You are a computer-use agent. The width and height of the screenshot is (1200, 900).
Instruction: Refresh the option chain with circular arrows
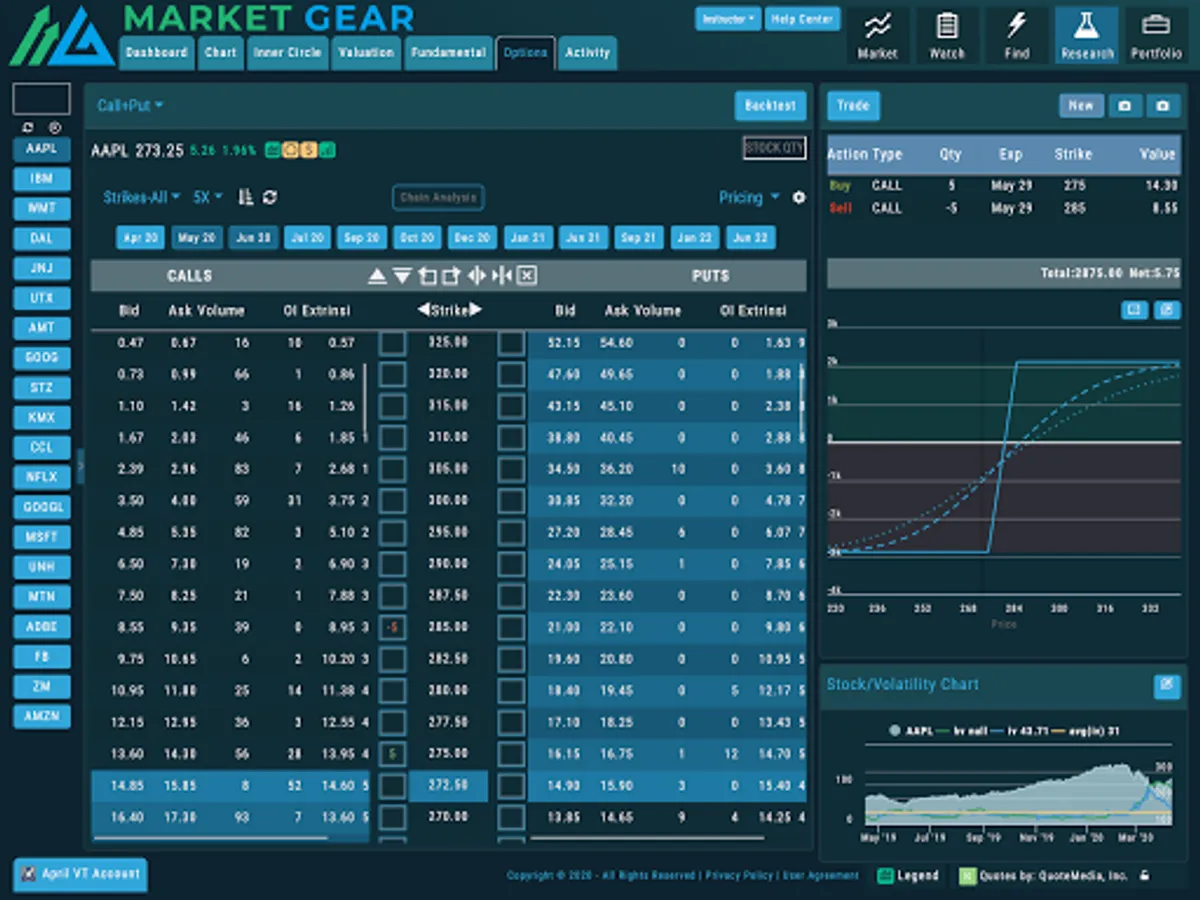(x=270, y=197)
